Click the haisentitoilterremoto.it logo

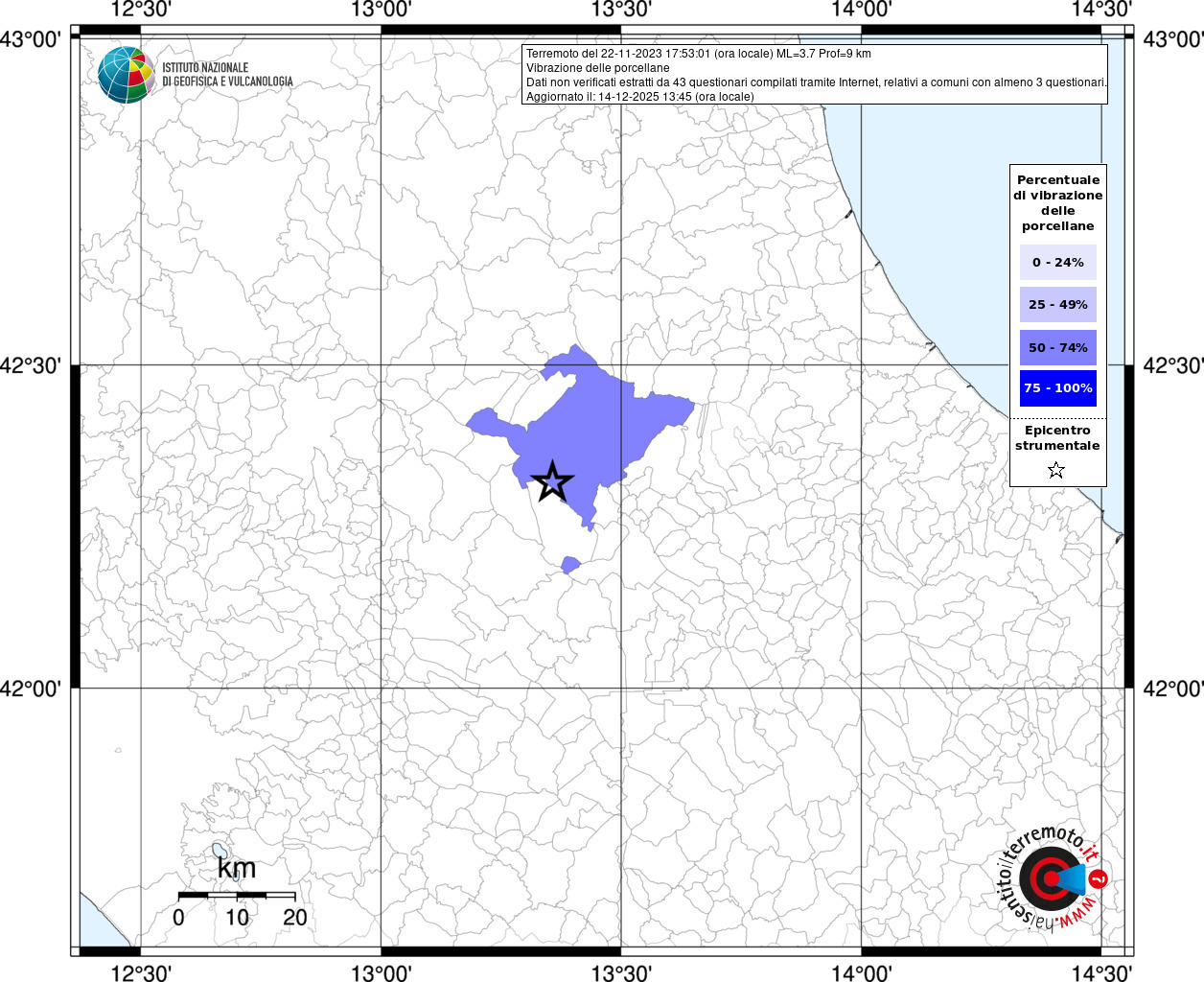coord(1053,878)
